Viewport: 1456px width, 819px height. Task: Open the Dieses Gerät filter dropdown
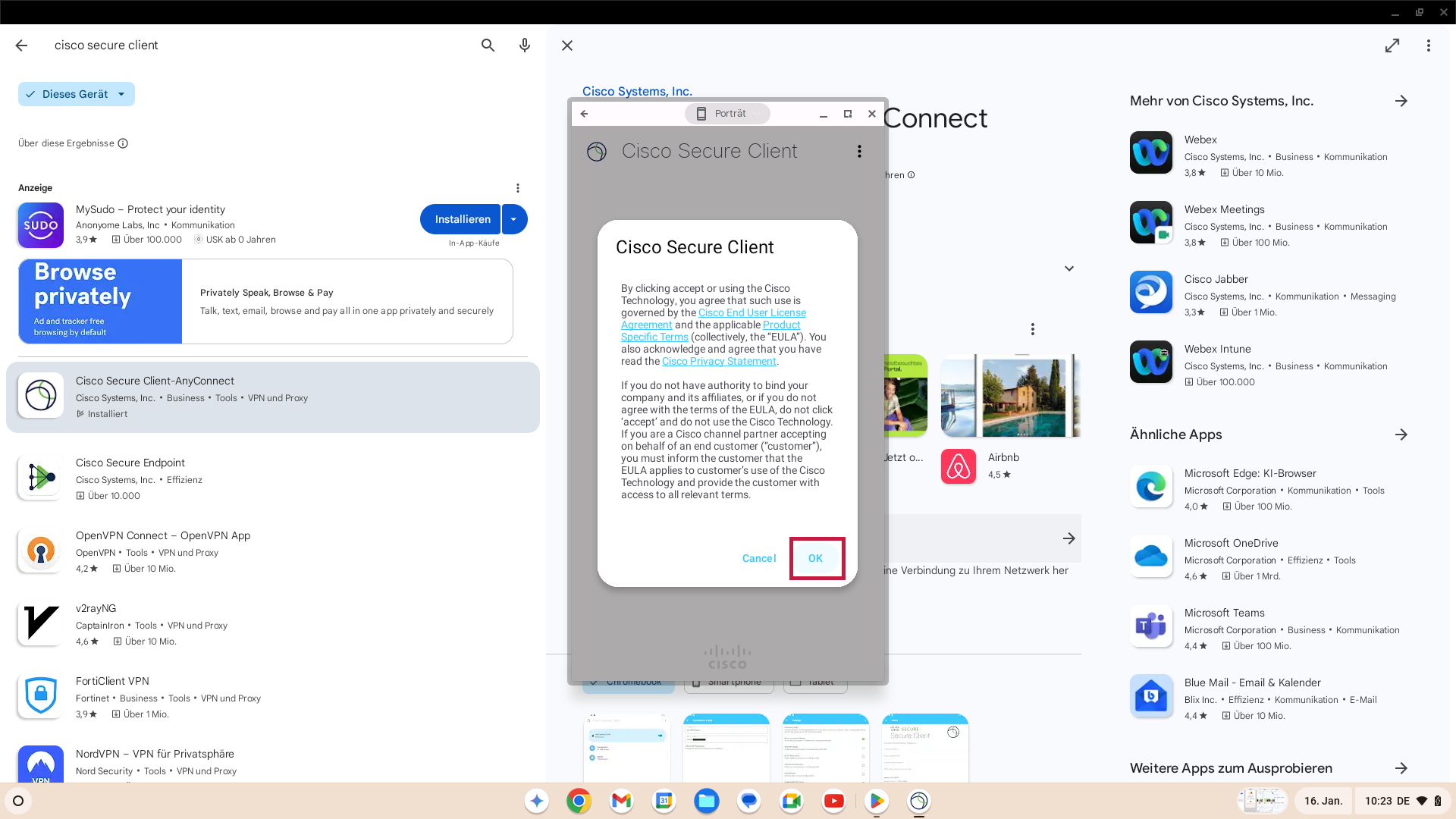click(77, 94)
